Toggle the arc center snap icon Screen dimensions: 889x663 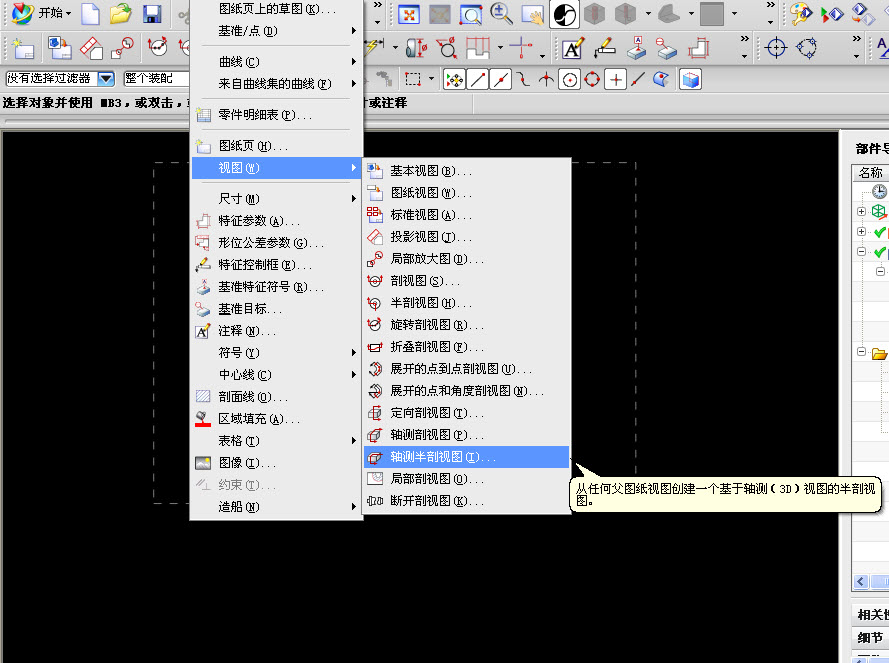tap(570, 80)
